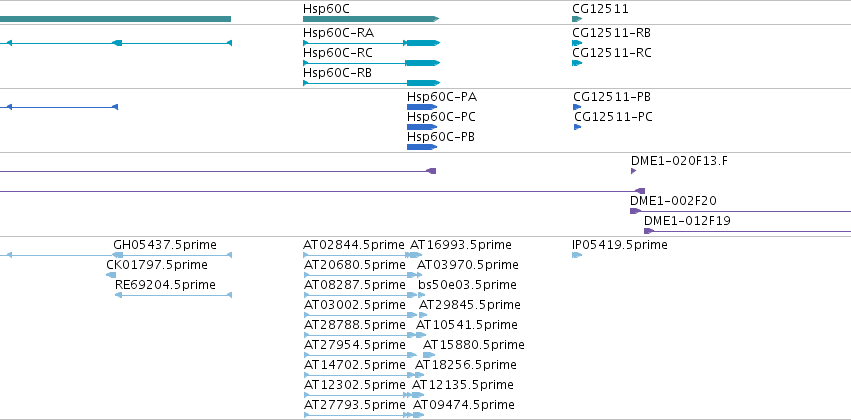This screenshot has width=851, height=420.
Task: Click the Hsp60C-PA protein label
Action: (442, 97)
